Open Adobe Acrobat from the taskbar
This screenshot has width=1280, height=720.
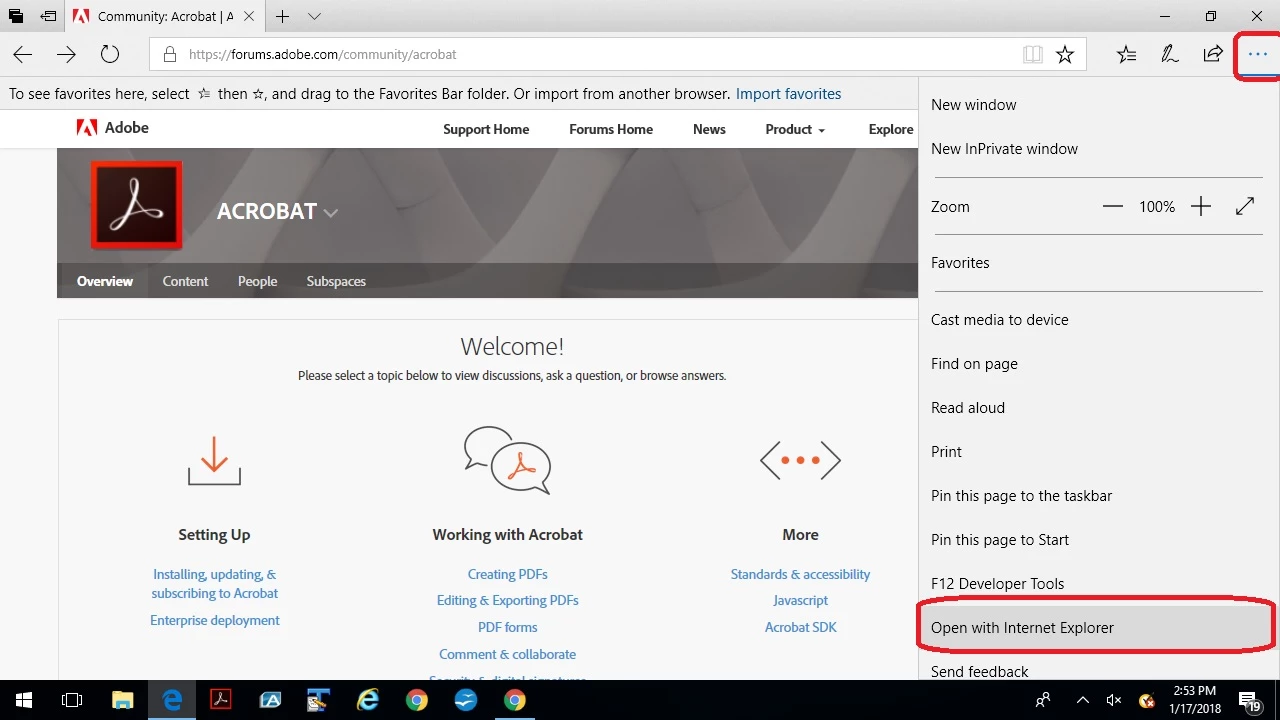(x=221, y=700)
